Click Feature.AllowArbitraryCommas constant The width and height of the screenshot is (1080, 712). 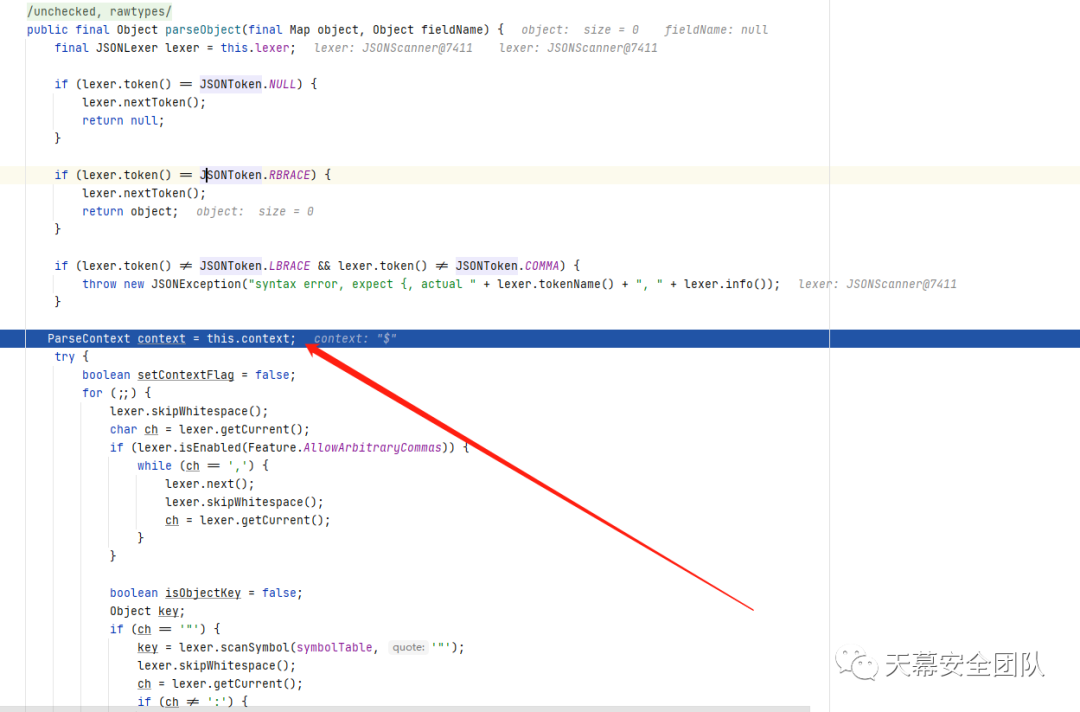point(344,448)
